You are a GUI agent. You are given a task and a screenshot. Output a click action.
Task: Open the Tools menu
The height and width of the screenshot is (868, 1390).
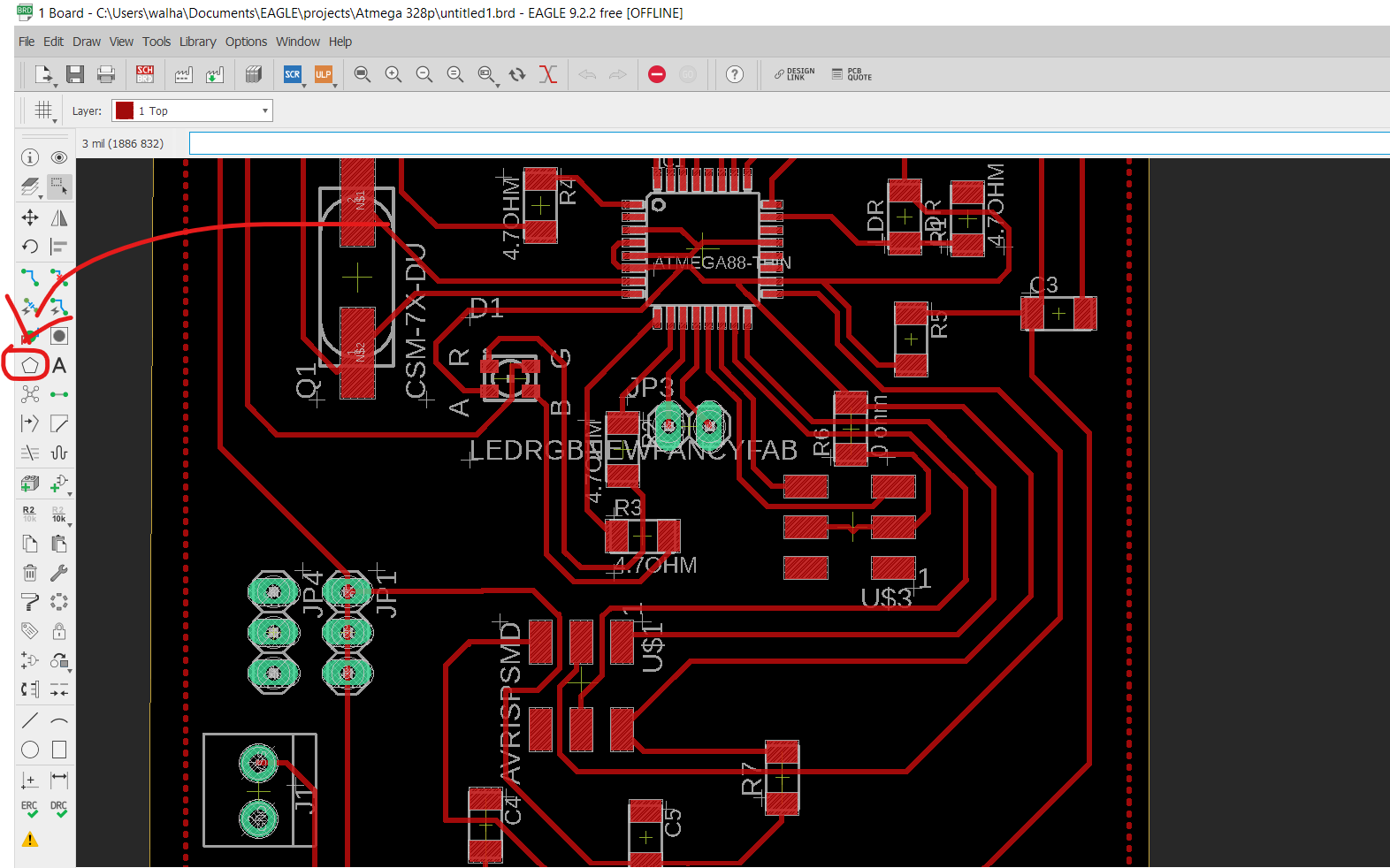coord(157,42)
